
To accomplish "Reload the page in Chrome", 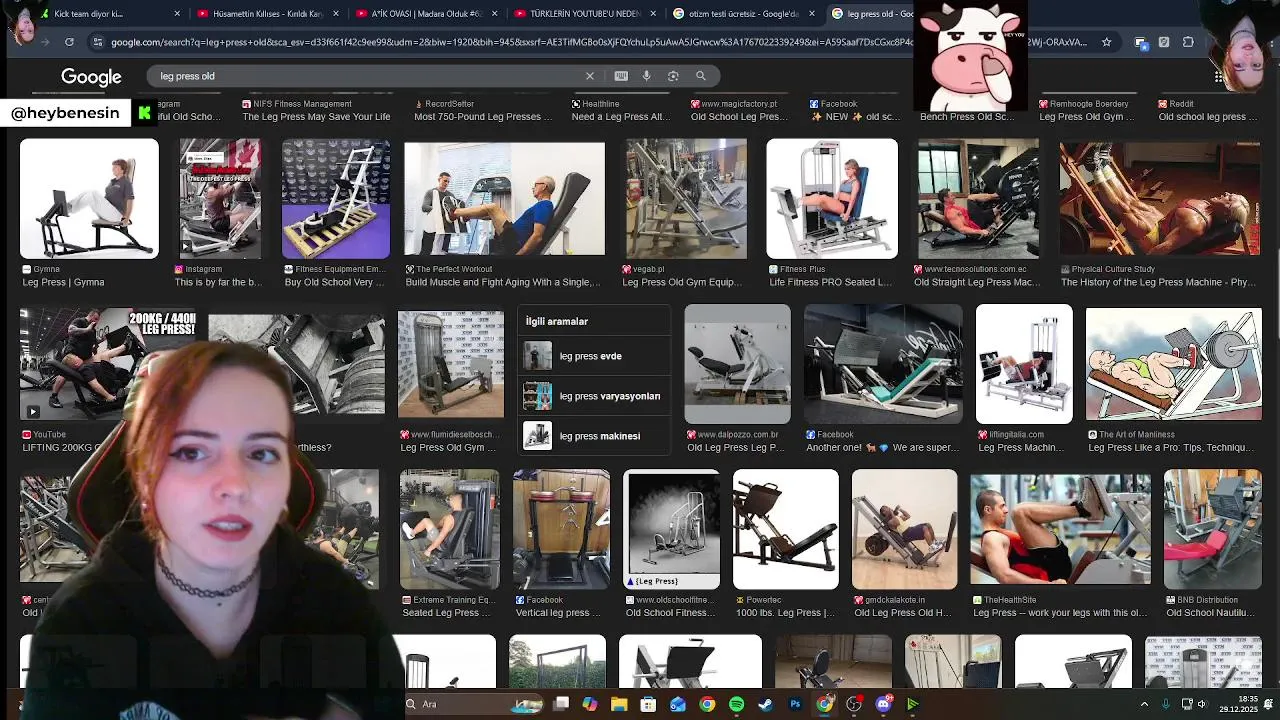I will (69, 42).
